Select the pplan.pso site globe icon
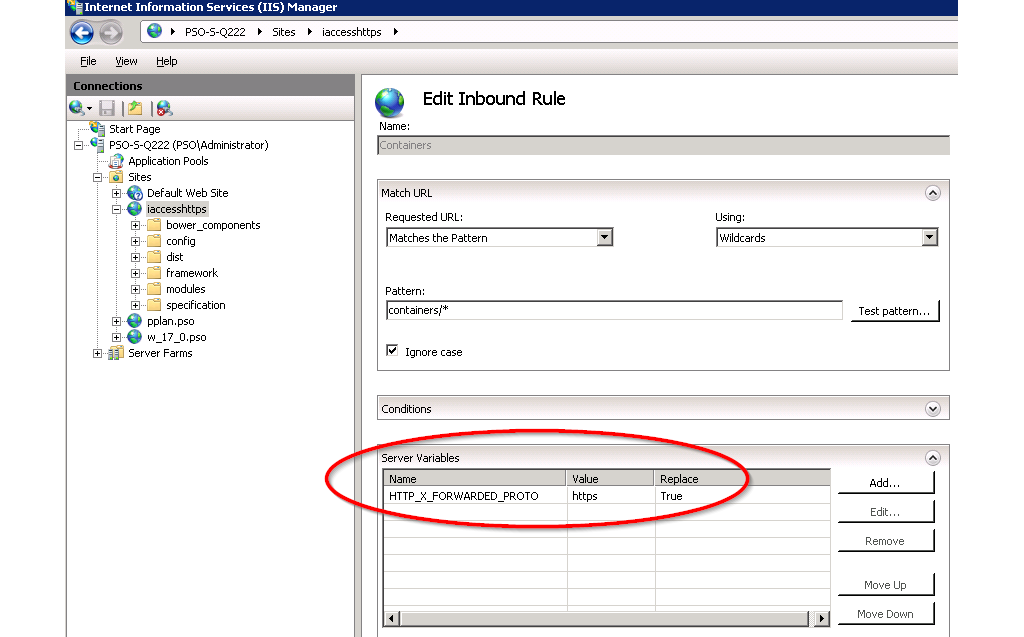Viewport: 1024px width, 637px height. pyautogui.click(x=135, y=321)
